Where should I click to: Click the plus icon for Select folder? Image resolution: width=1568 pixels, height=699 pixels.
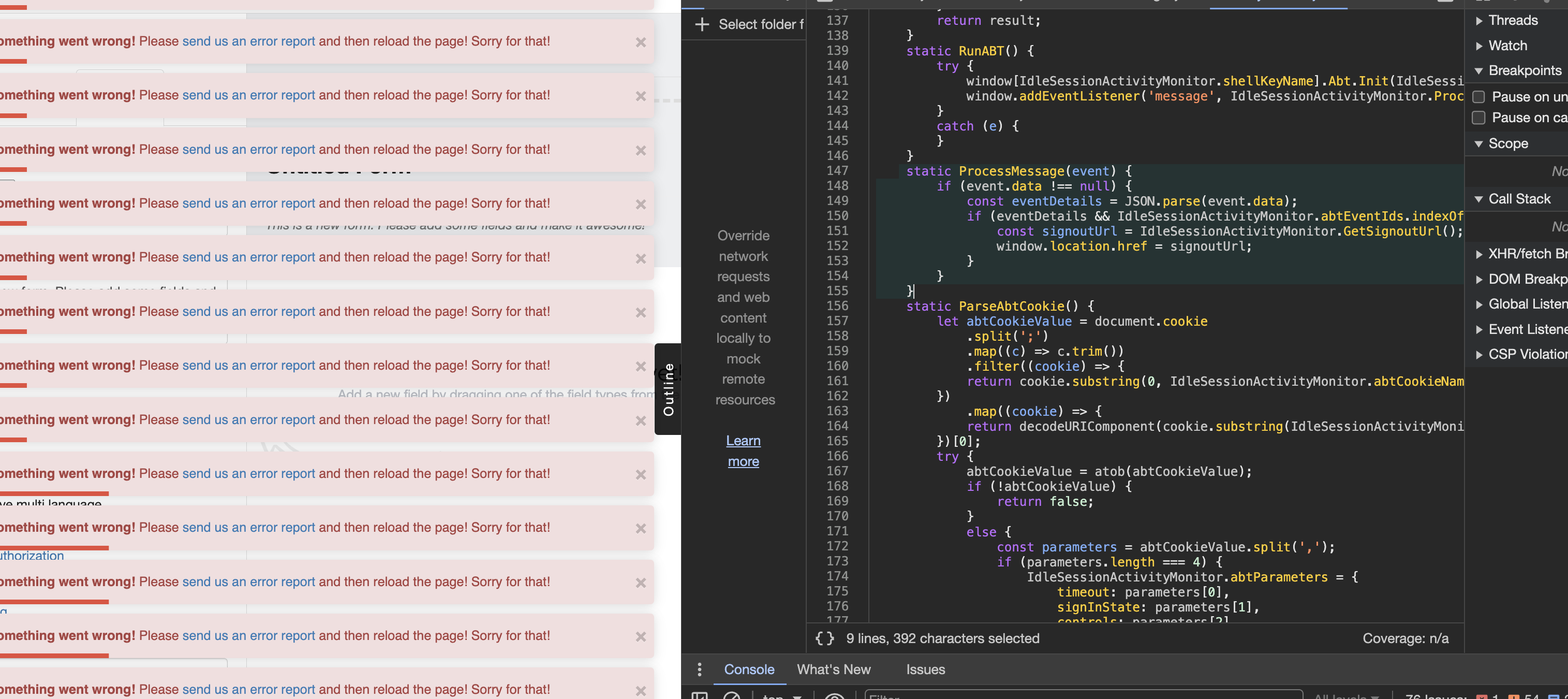(x=702, y=24)
